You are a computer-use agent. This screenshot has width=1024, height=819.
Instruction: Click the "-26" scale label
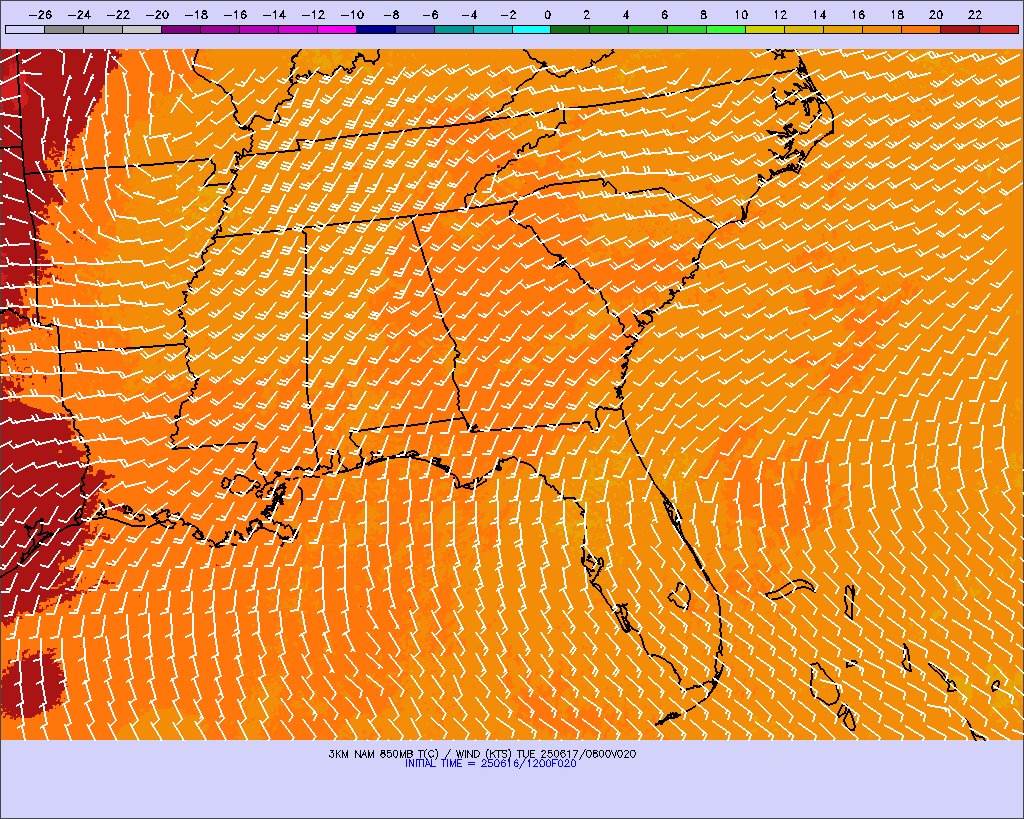pyautogui.click(x=40, y=15)
